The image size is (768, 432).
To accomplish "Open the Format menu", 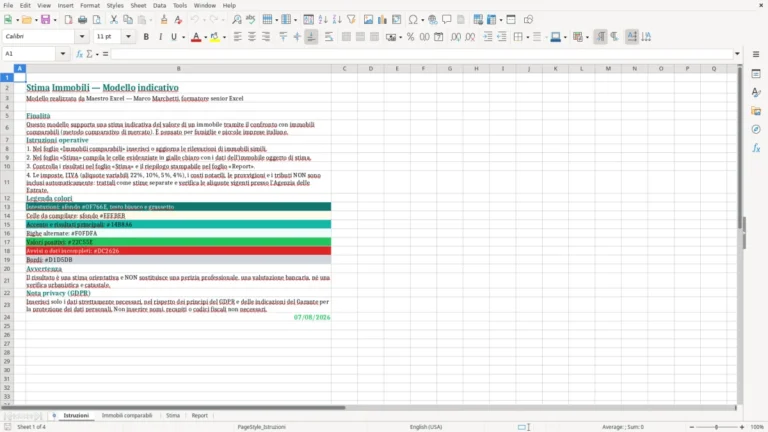I will 90,5.
